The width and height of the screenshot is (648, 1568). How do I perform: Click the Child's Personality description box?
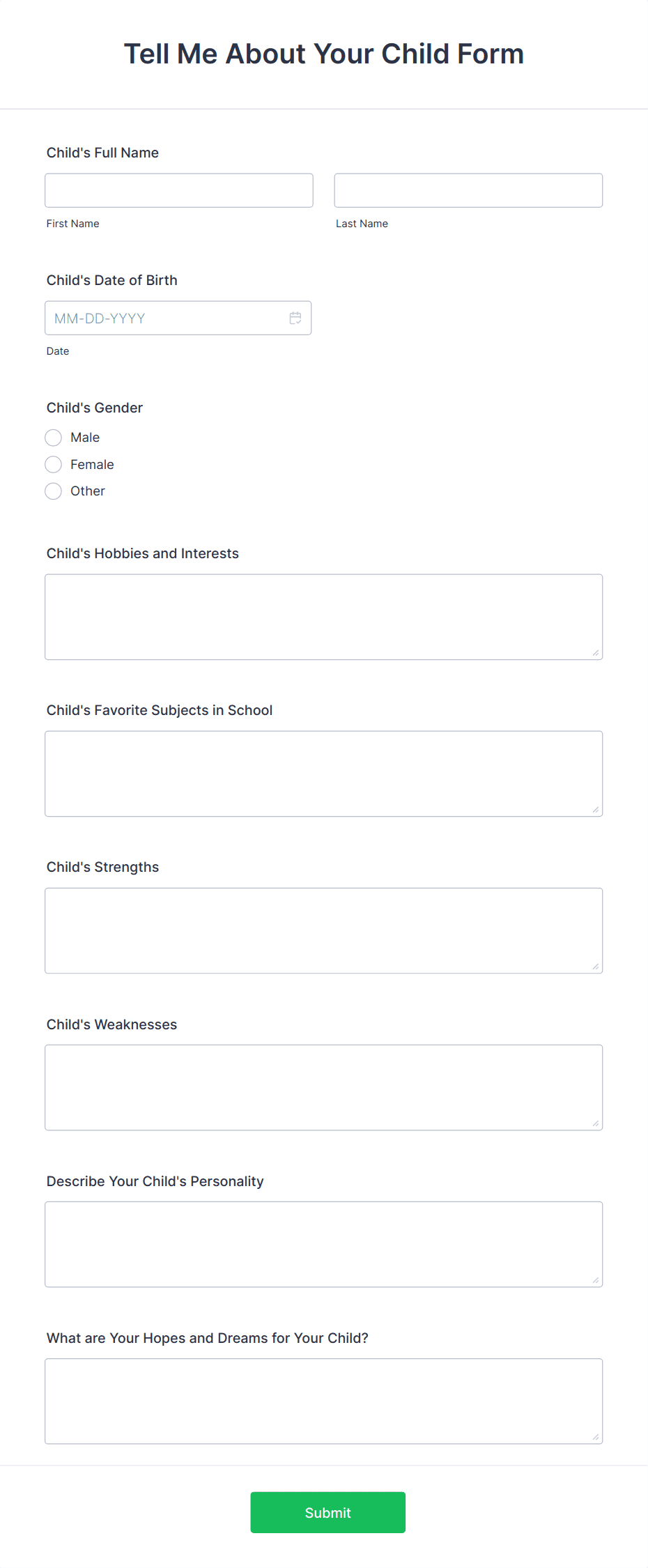tap(323, 1244)
